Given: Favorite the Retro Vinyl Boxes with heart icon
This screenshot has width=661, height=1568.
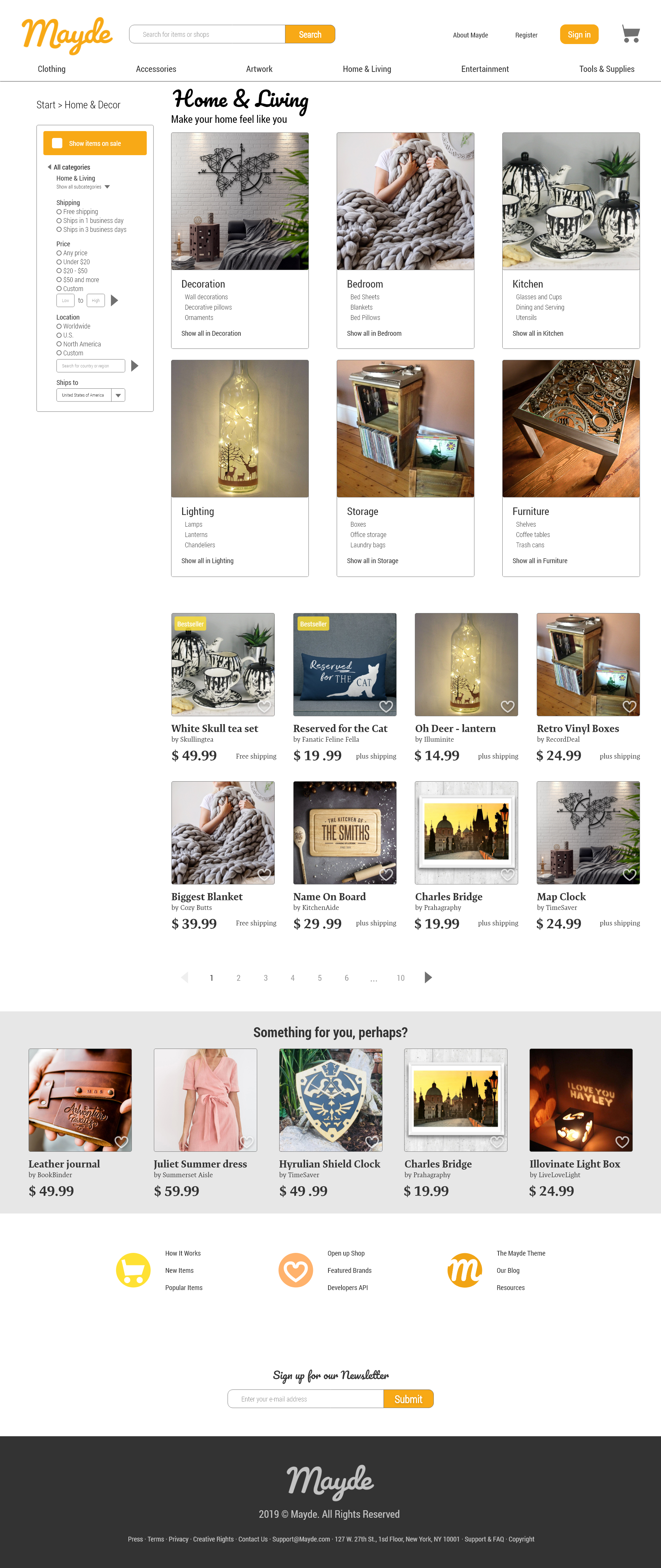Looking at the screenshot, I should [x=629, y=706].
